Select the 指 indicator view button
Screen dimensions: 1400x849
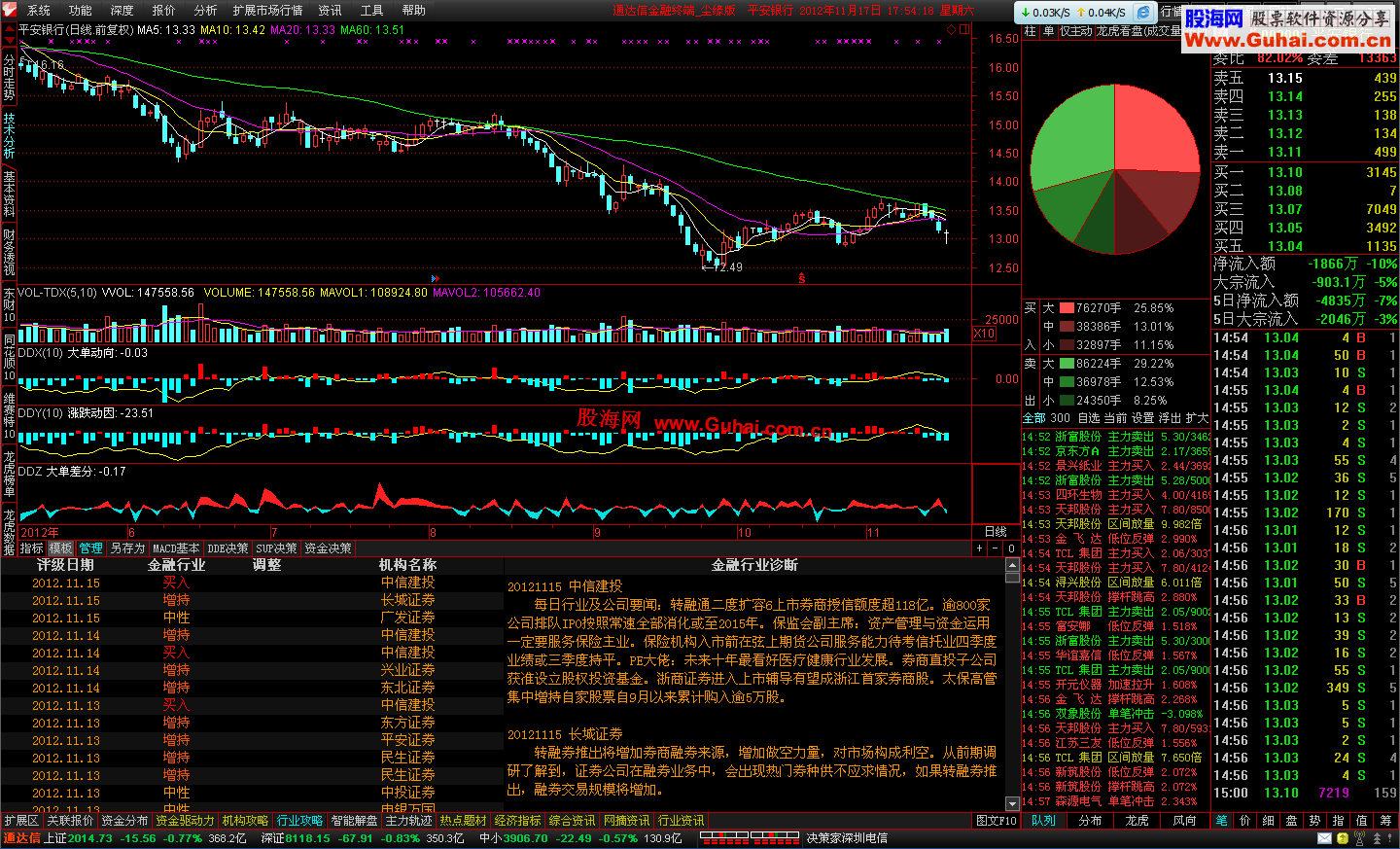pos(1338,821)
